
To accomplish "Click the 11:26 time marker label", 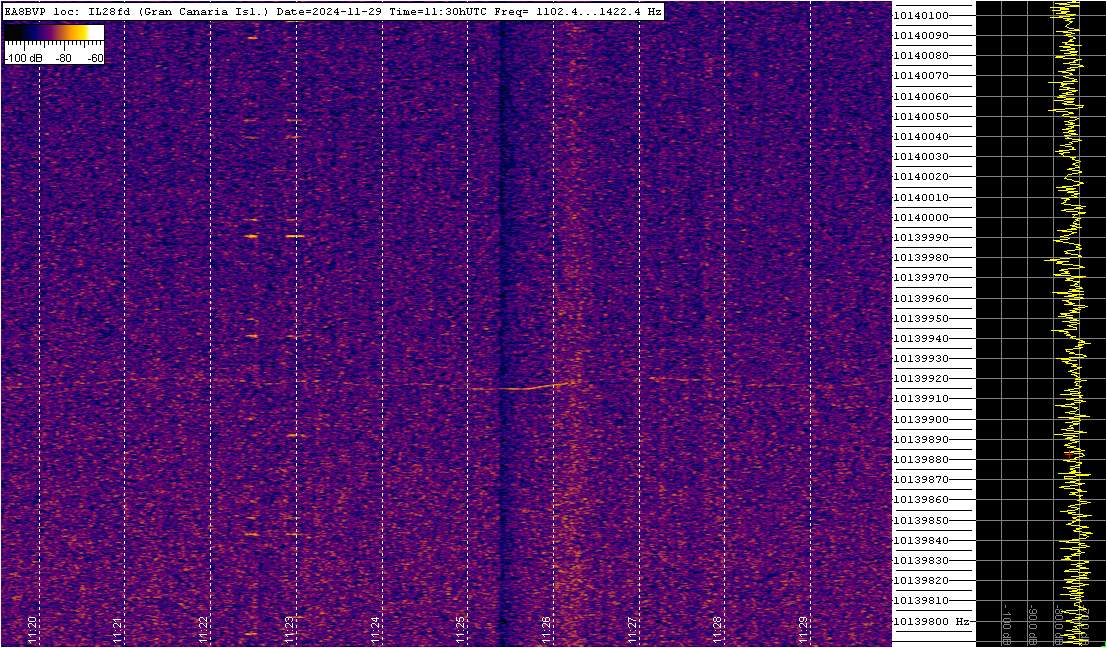I will coord(546,623).
